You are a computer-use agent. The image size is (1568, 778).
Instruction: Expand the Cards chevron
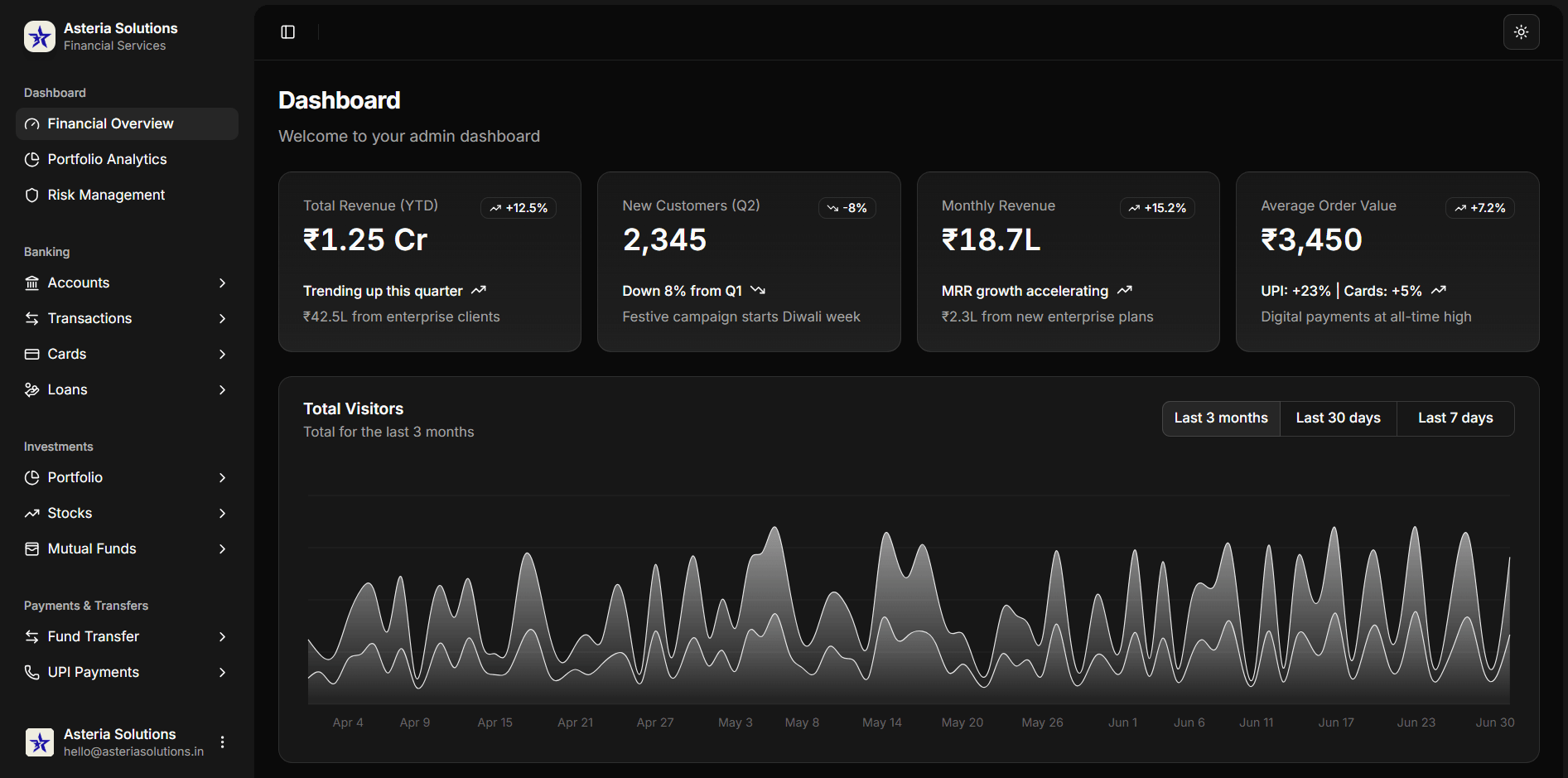coord(222,355)
